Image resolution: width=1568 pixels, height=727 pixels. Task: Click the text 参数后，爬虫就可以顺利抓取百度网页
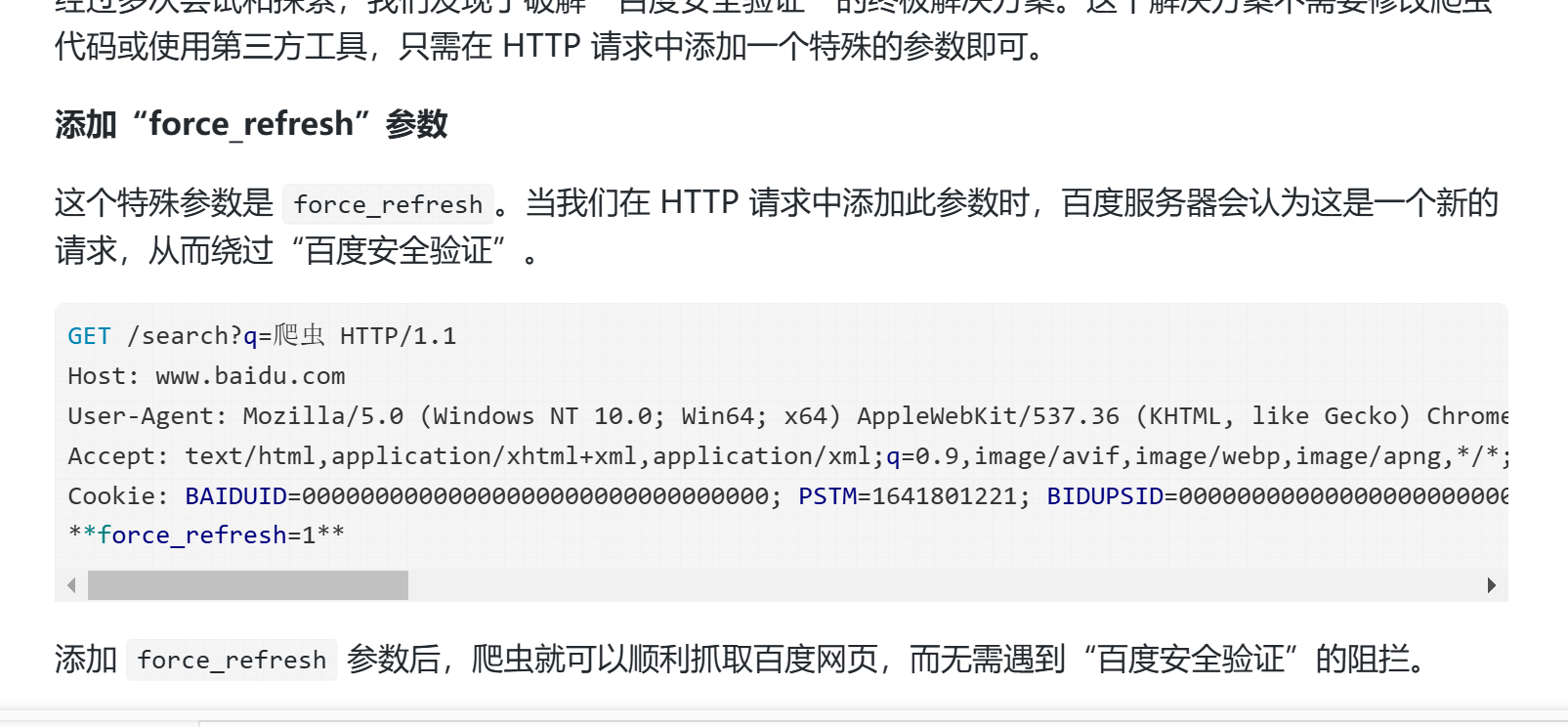pyautogui.click(x=613, y=660)
